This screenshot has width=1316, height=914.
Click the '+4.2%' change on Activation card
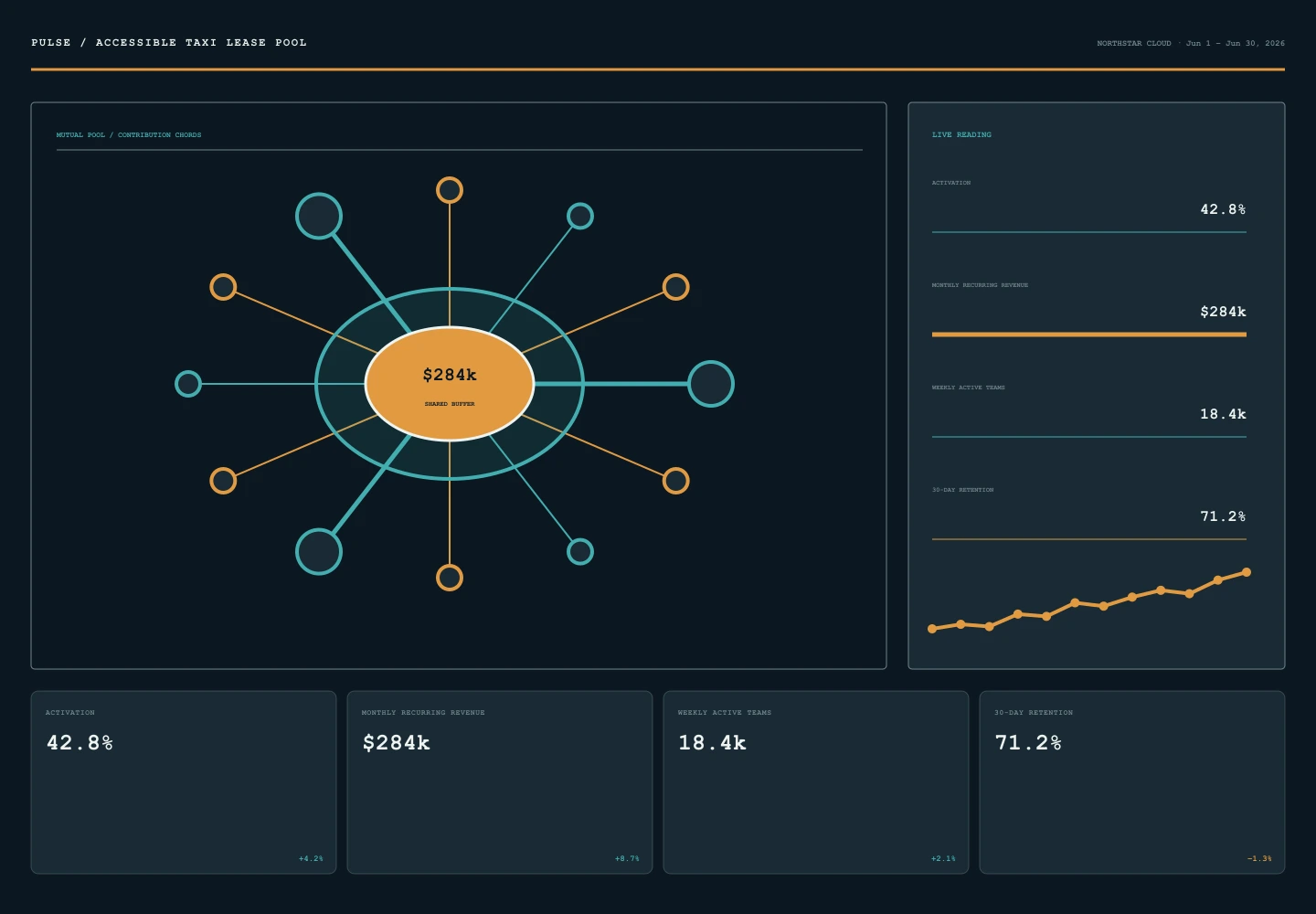tap(311, 859)
